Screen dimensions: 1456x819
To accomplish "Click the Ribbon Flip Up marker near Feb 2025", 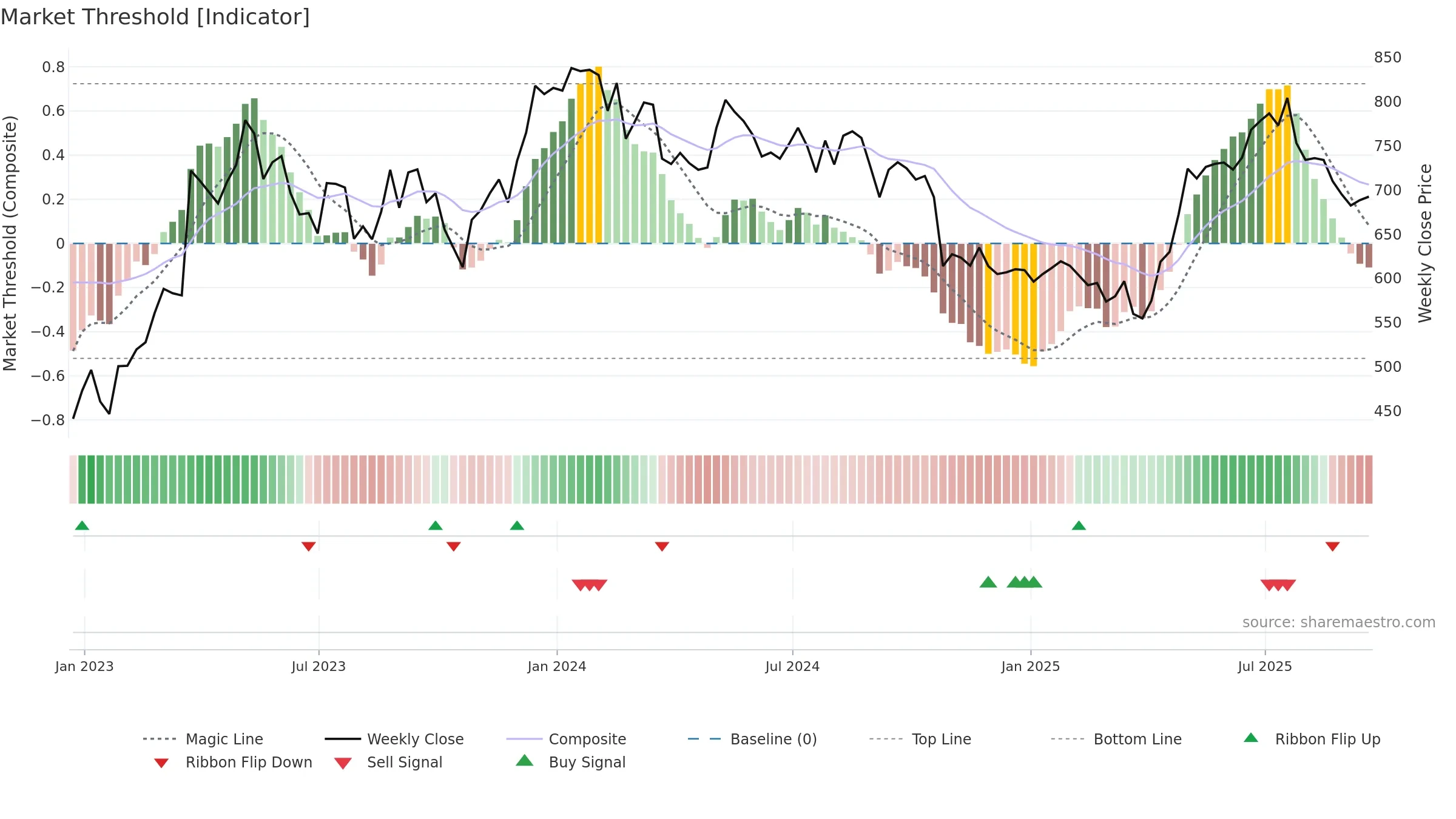I will 1079,525.
